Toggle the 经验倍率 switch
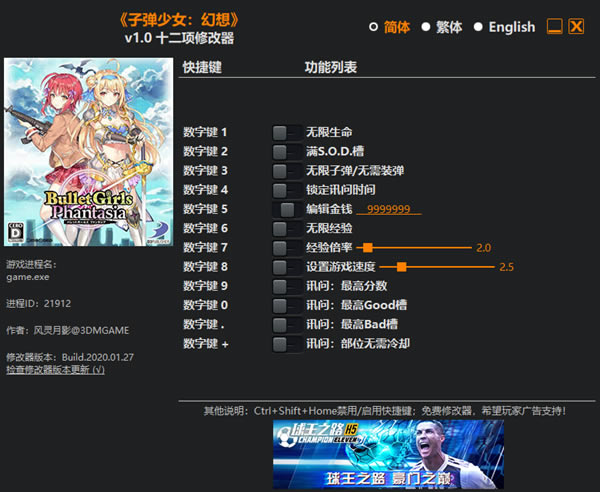 pyautogui.click(x=286, y=247)
